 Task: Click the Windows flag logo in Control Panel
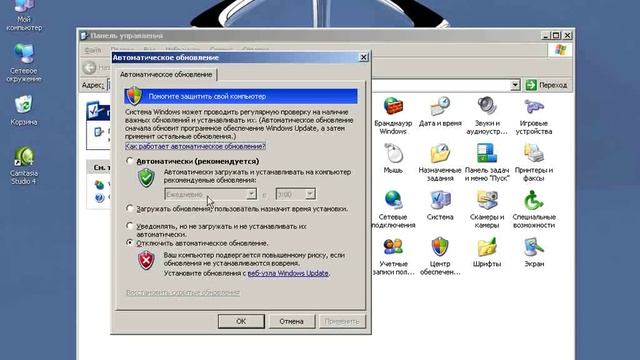pyautogui.click(x=560, y=50)
